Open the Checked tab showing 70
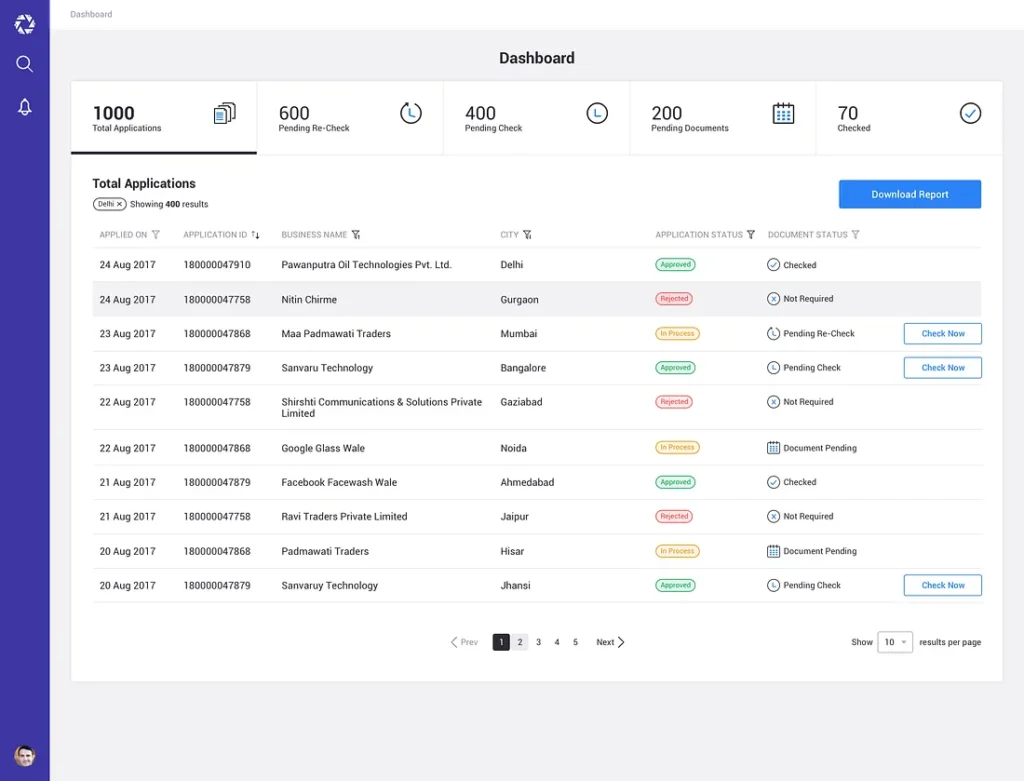The height and width of the screenshot is (781, 1024). click(x=908, y=118)
